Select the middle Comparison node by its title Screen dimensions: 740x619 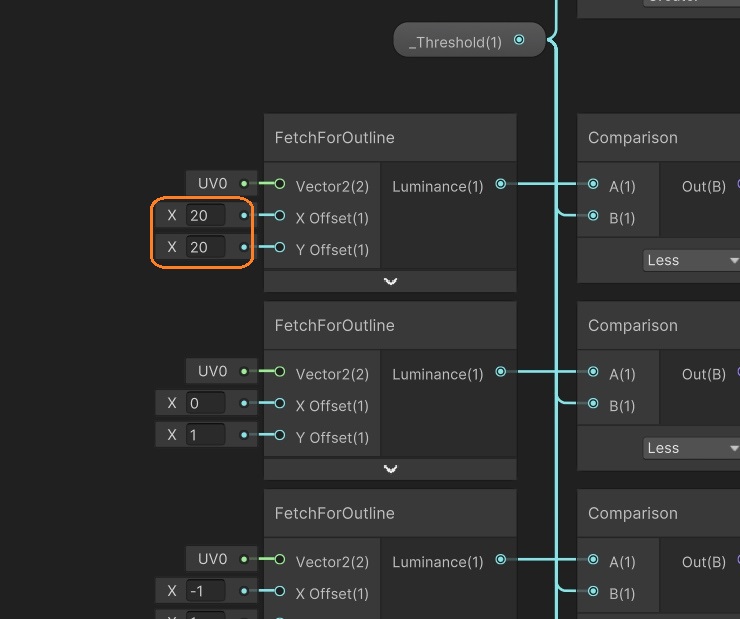[x=633, y=326]
